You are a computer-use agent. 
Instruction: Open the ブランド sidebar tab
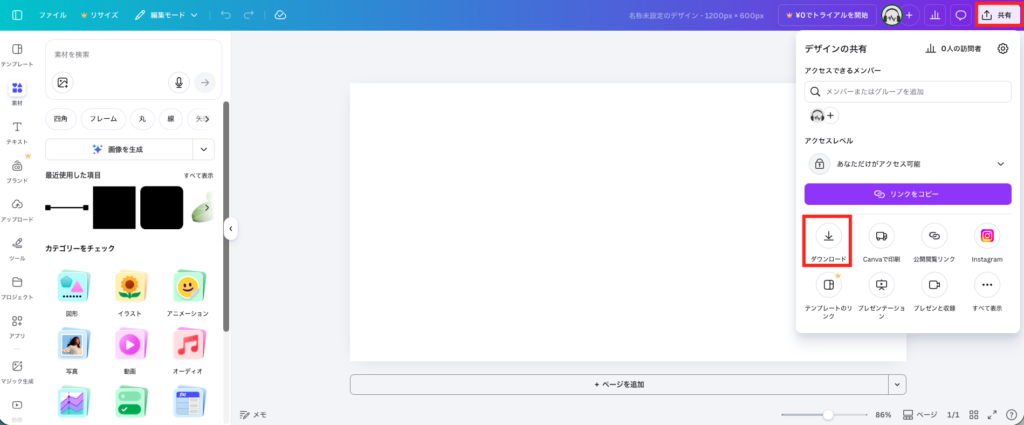[17, 171]
